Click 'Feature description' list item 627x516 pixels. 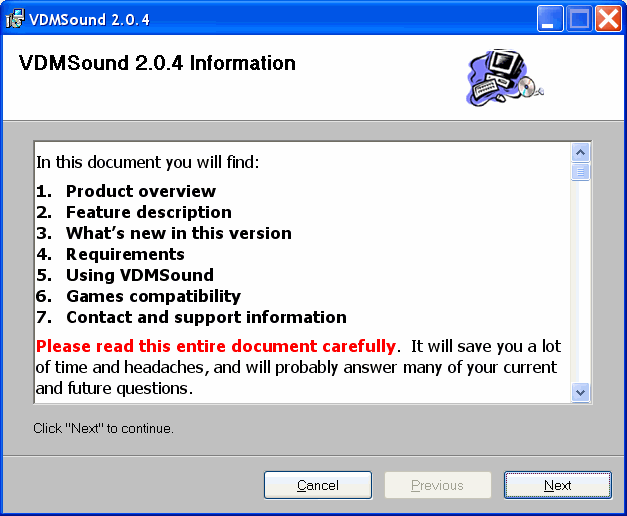149,212
